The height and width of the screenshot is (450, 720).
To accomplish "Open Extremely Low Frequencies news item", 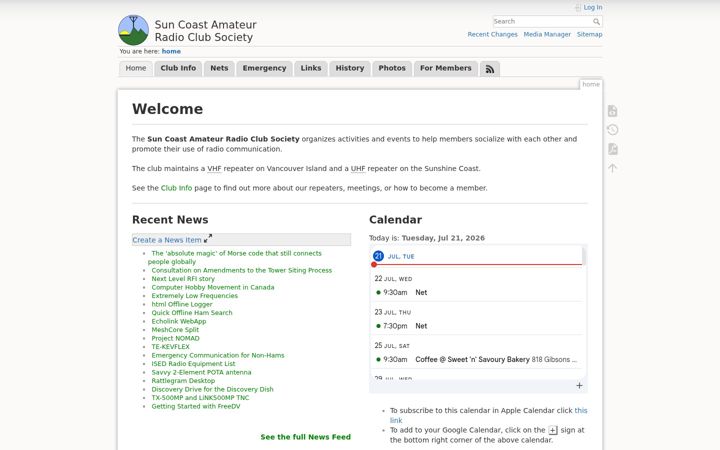I will click(x=195, y=296).
